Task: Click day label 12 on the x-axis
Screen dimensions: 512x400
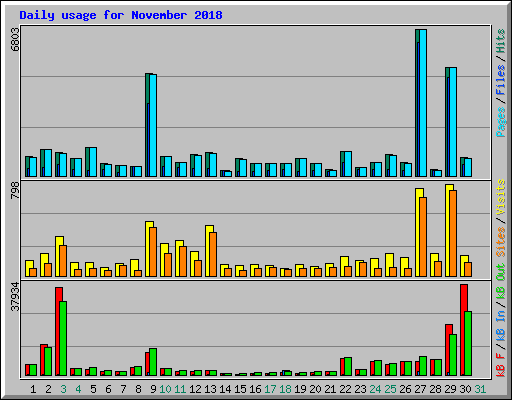Action: [x=195, y=389]
